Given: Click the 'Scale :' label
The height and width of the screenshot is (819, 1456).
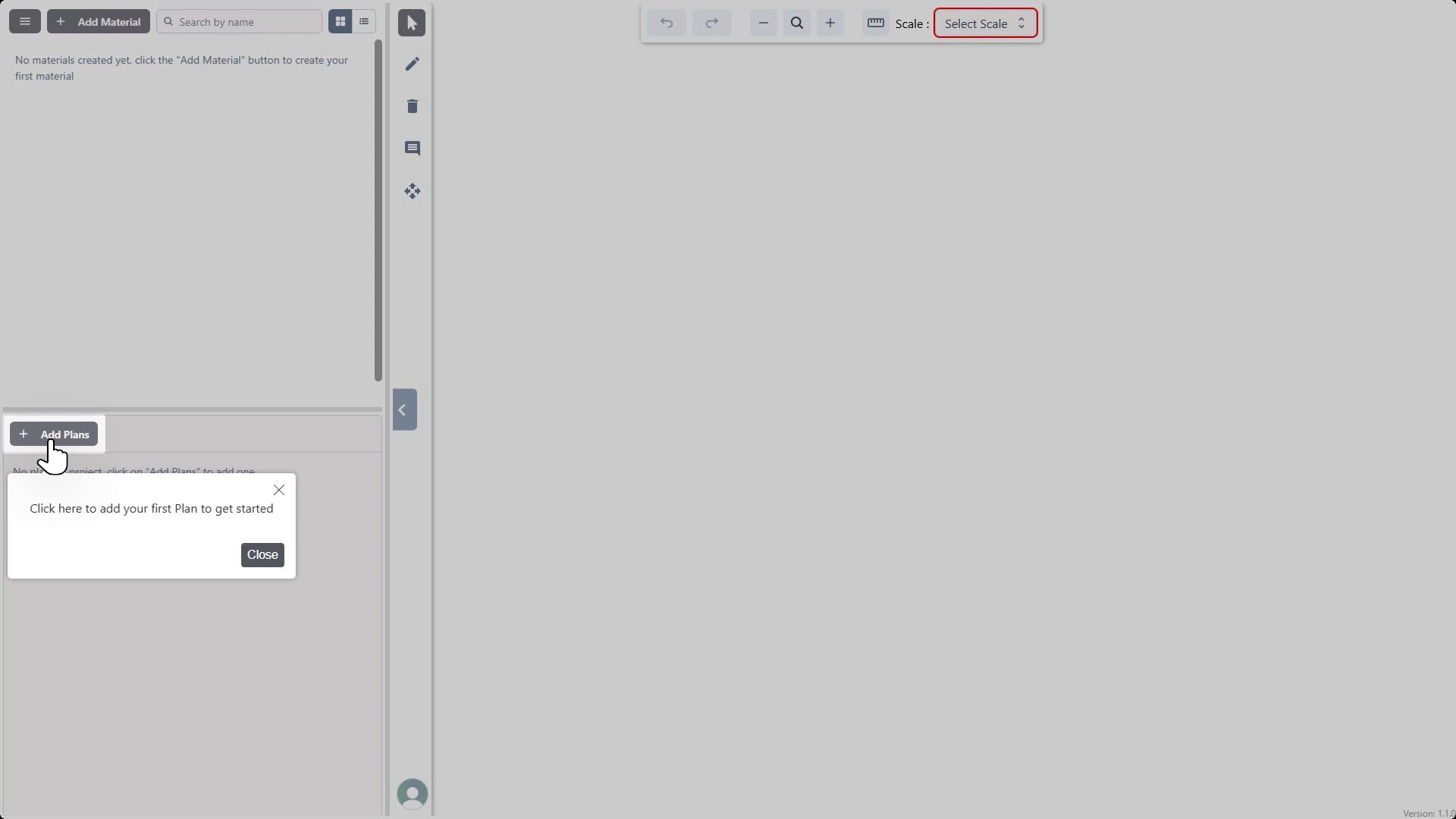Looking at the screenshot, I should pyautogui.click(x=912, y=24).
